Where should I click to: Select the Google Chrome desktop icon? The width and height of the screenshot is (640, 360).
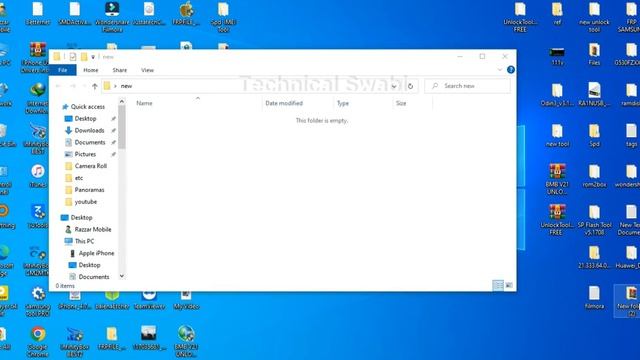pos(38,342)
